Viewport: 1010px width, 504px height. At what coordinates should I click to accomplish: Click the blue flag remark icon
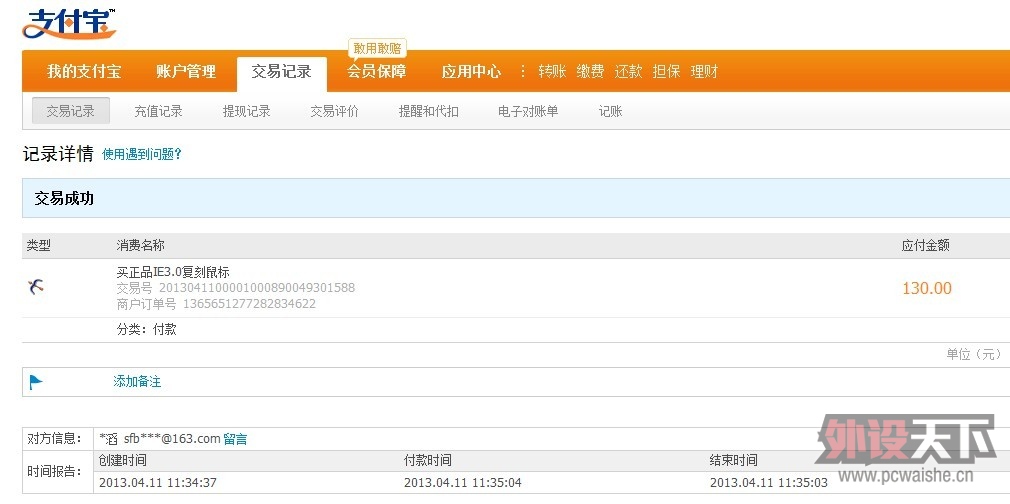pyautogui.click(x=36, y=381)
